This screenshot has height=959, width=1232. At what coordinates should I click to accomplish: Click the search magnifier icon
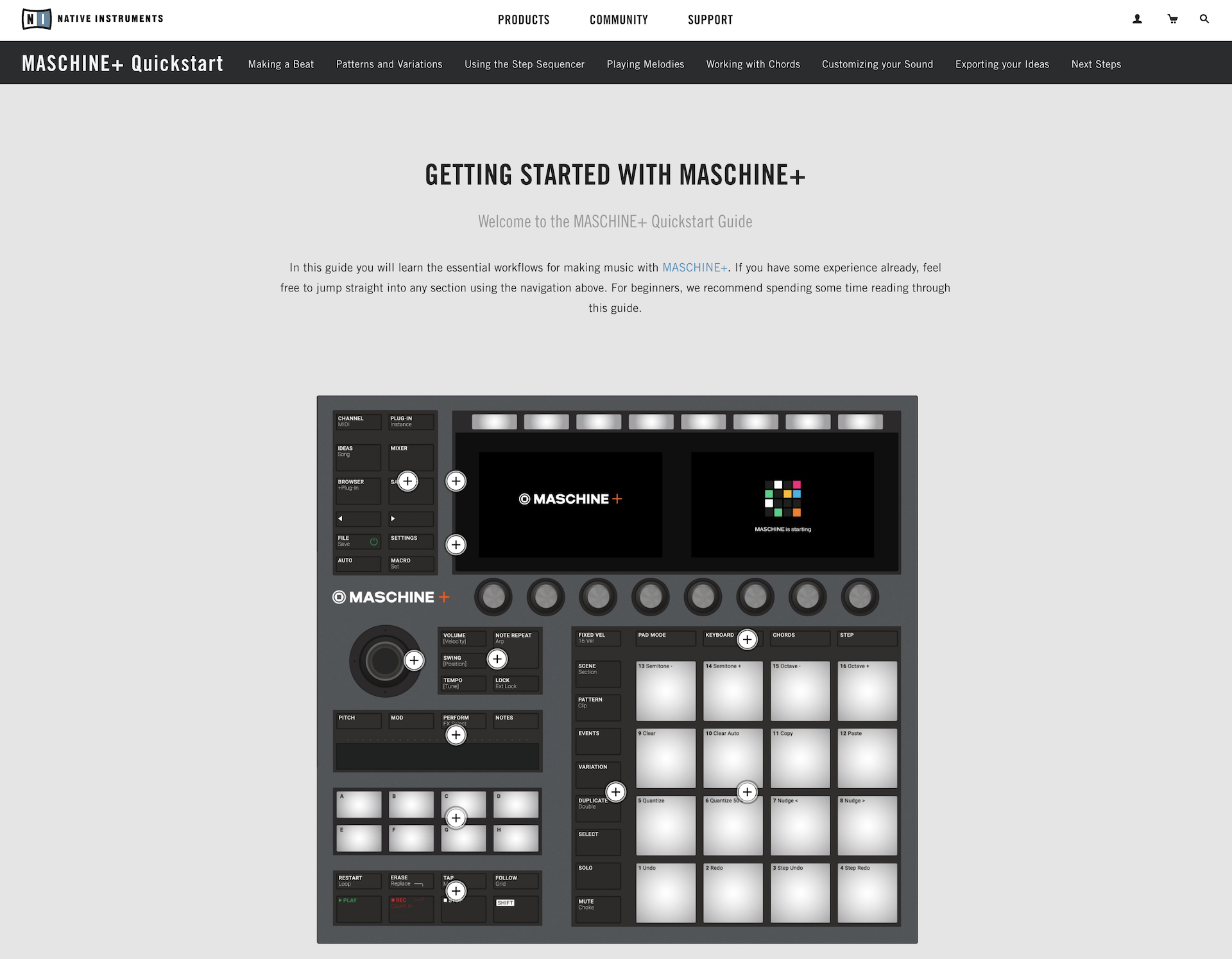coord(1204,19)
